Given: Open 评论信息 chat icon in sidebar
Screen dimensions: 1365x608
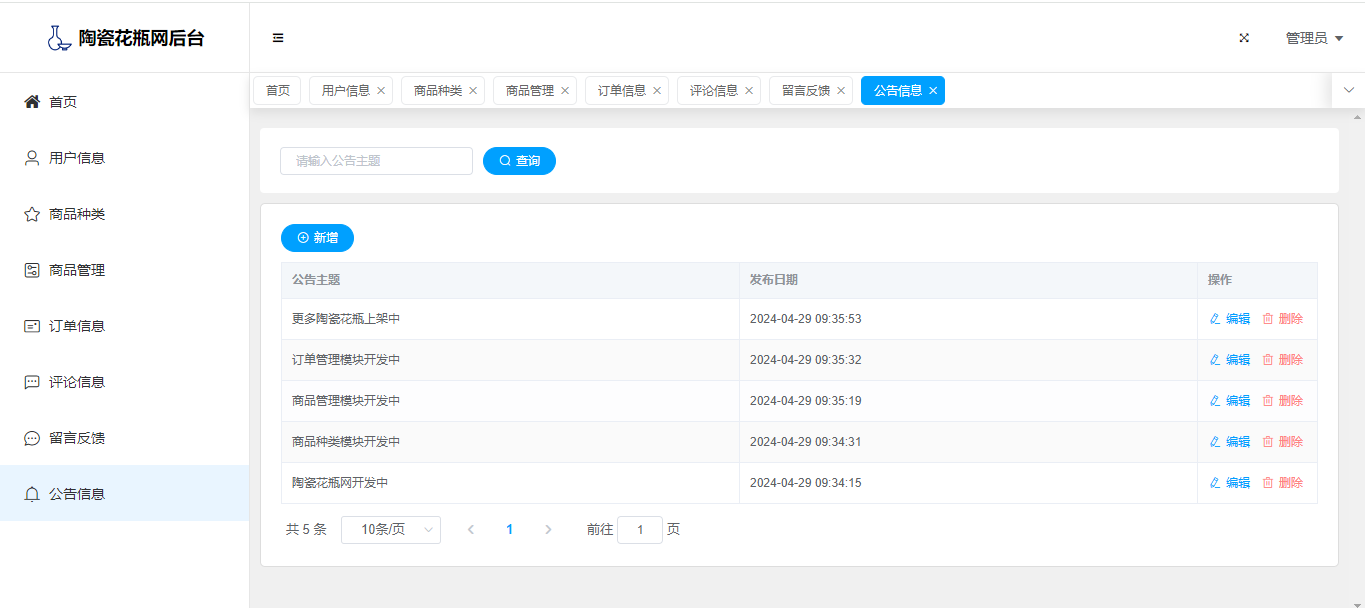Looking at the screenshot, I should click(x=32, y=382).
